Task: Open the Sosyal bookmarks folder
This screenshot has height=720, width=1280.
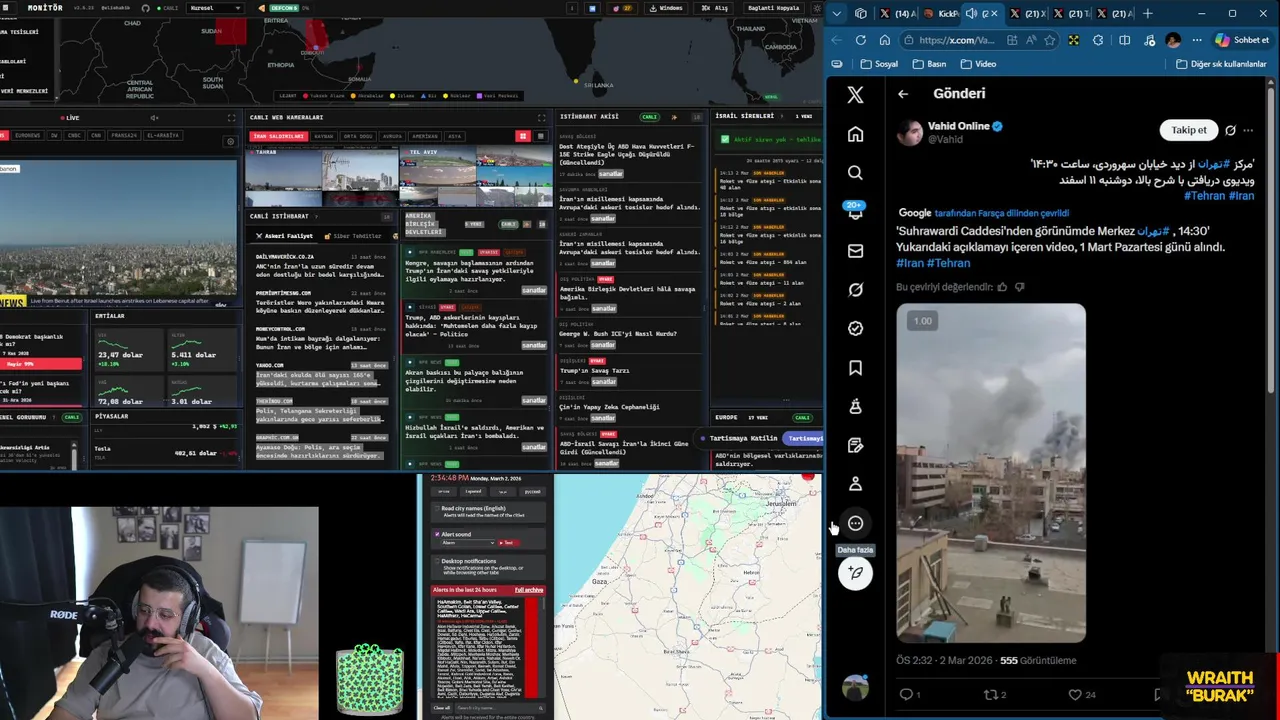Action: tap(879, 64)
